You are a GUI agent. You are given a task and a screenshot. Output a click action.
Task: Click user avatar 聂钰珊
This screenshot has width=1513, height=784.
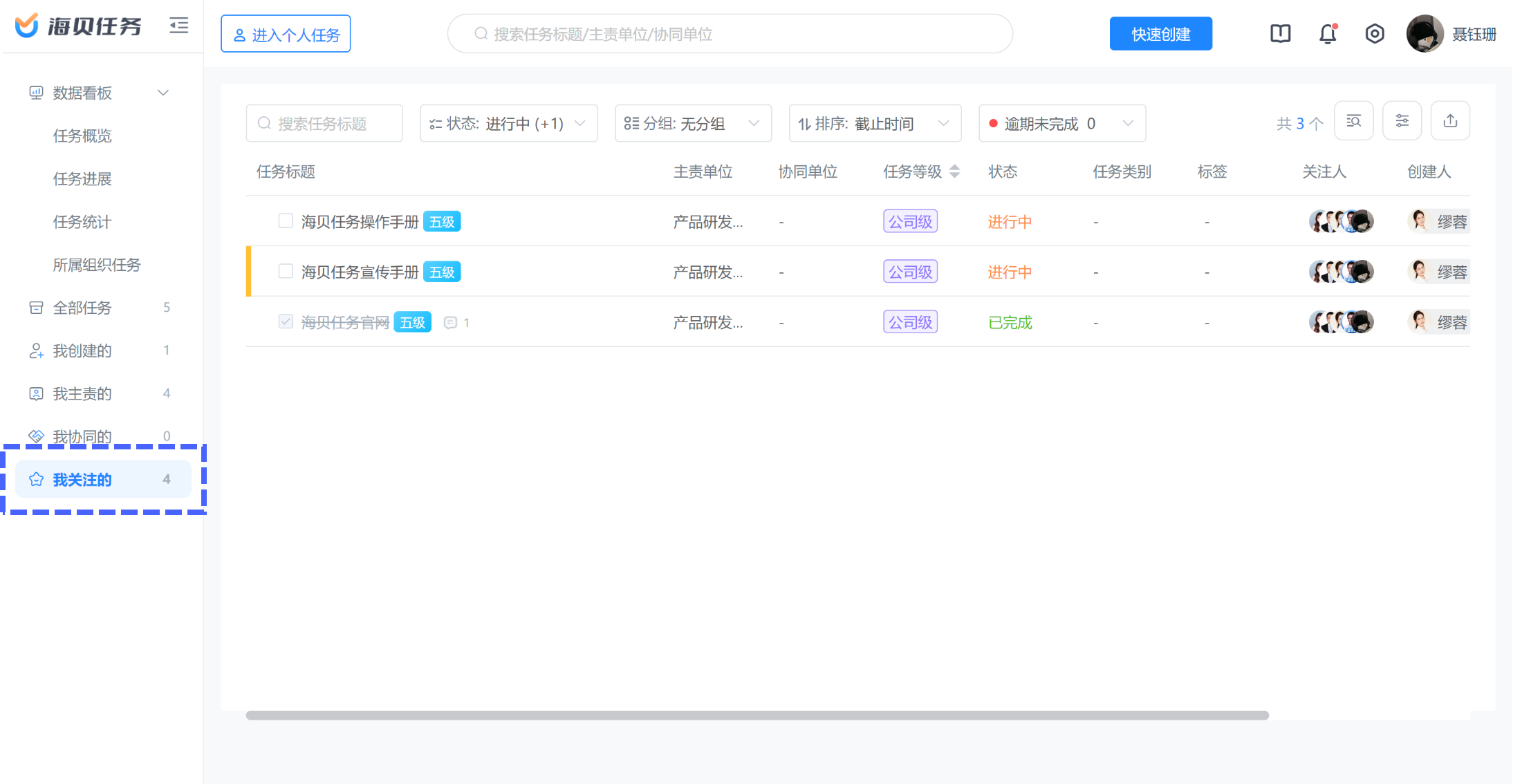tap(1424, 33)
